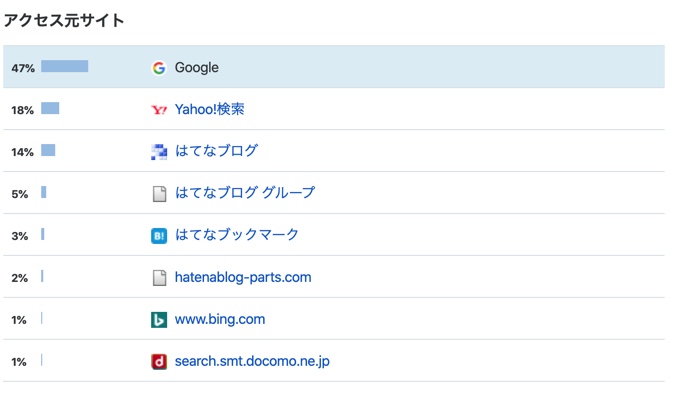Open the はてなブログ link

[216, 151]
